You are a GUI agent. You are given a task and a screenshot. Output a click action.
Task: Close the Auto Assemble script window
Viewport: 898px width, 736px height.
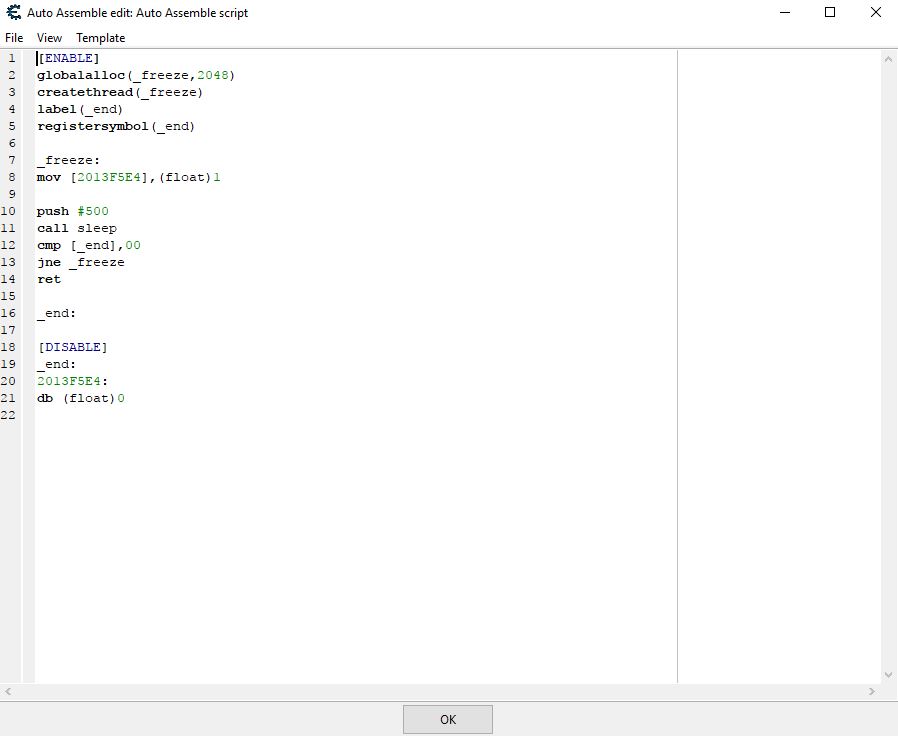(x=875, y=13)
